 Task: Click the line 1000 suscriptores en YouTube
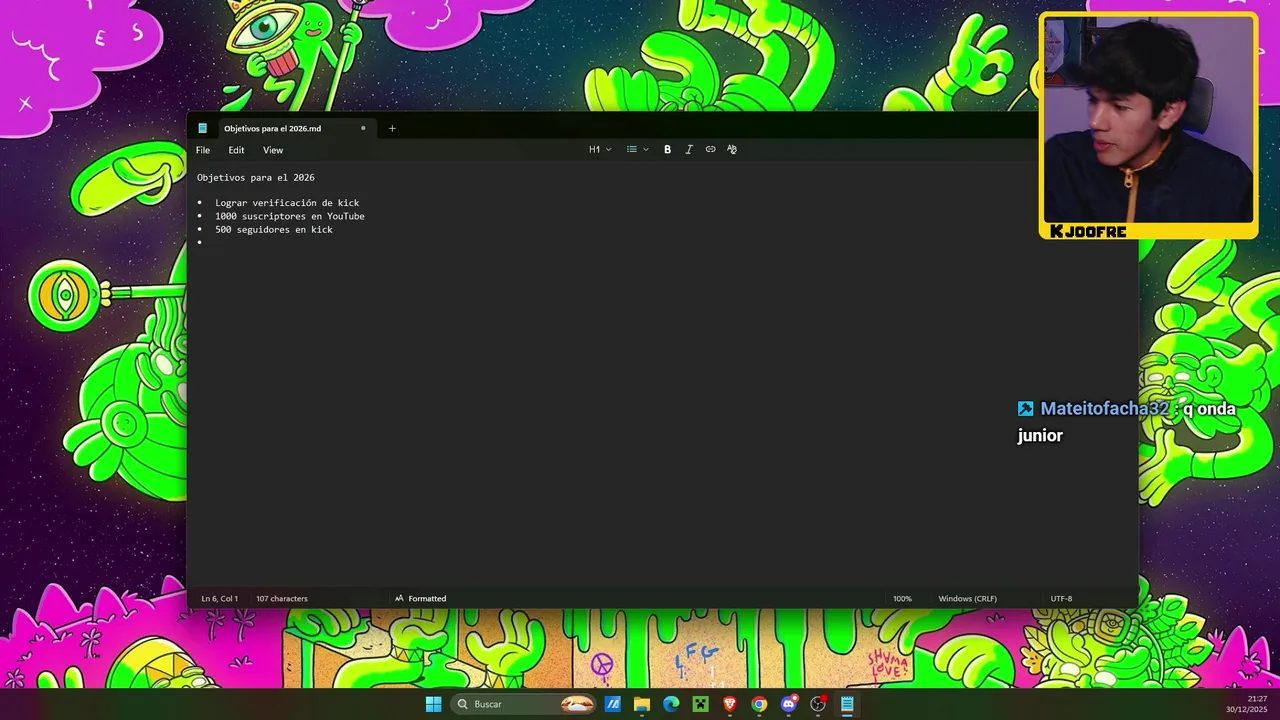pyautogui.click(x=290, y=216)
